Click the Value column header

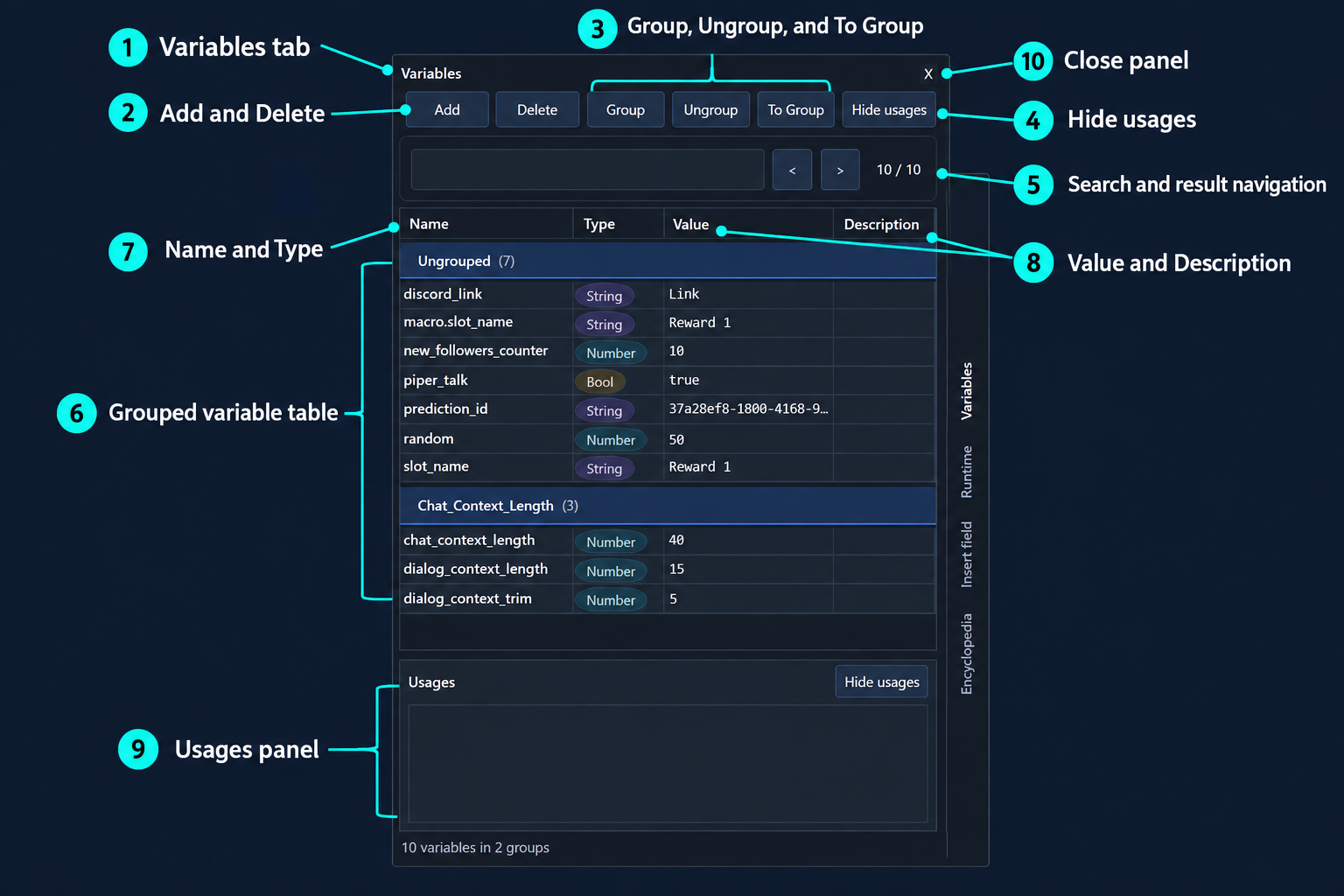coord(748,224)
